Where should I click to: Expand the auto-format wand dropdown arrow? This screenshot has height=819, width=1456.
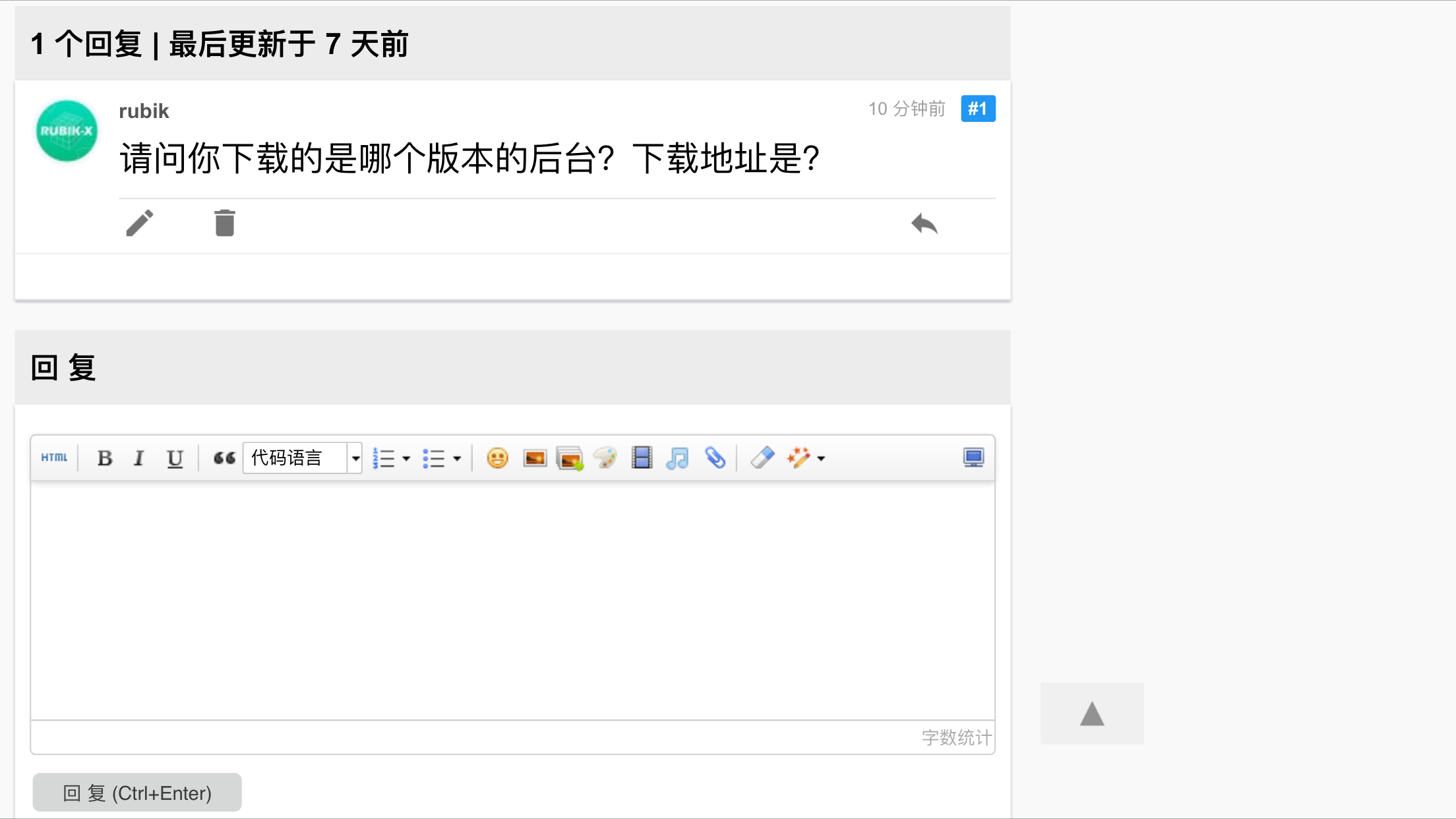coord(821,458)
